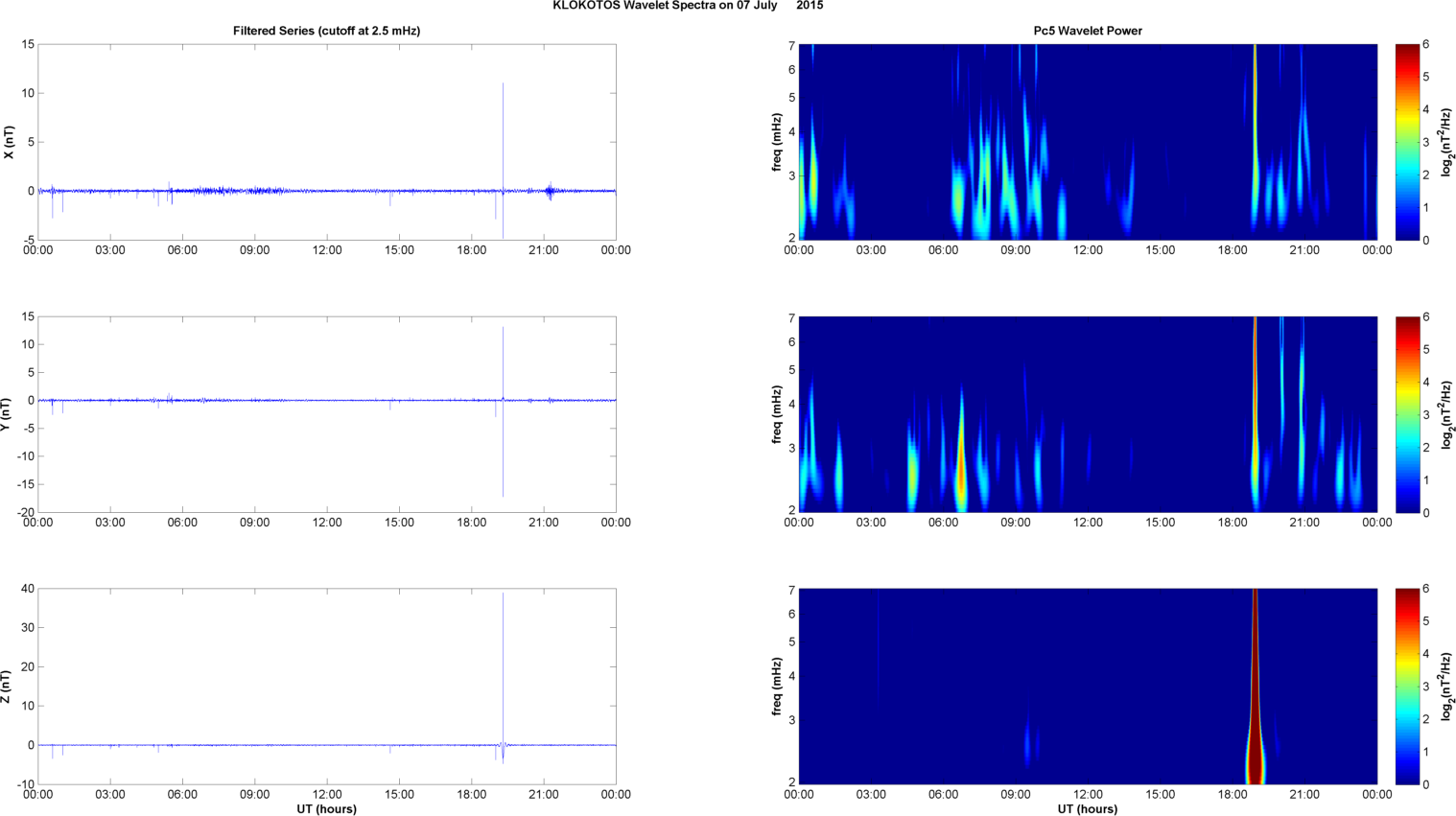Click the 'freq (mHz)' label of the Z spectrogram
The image size is (1456, 816).
777,687
